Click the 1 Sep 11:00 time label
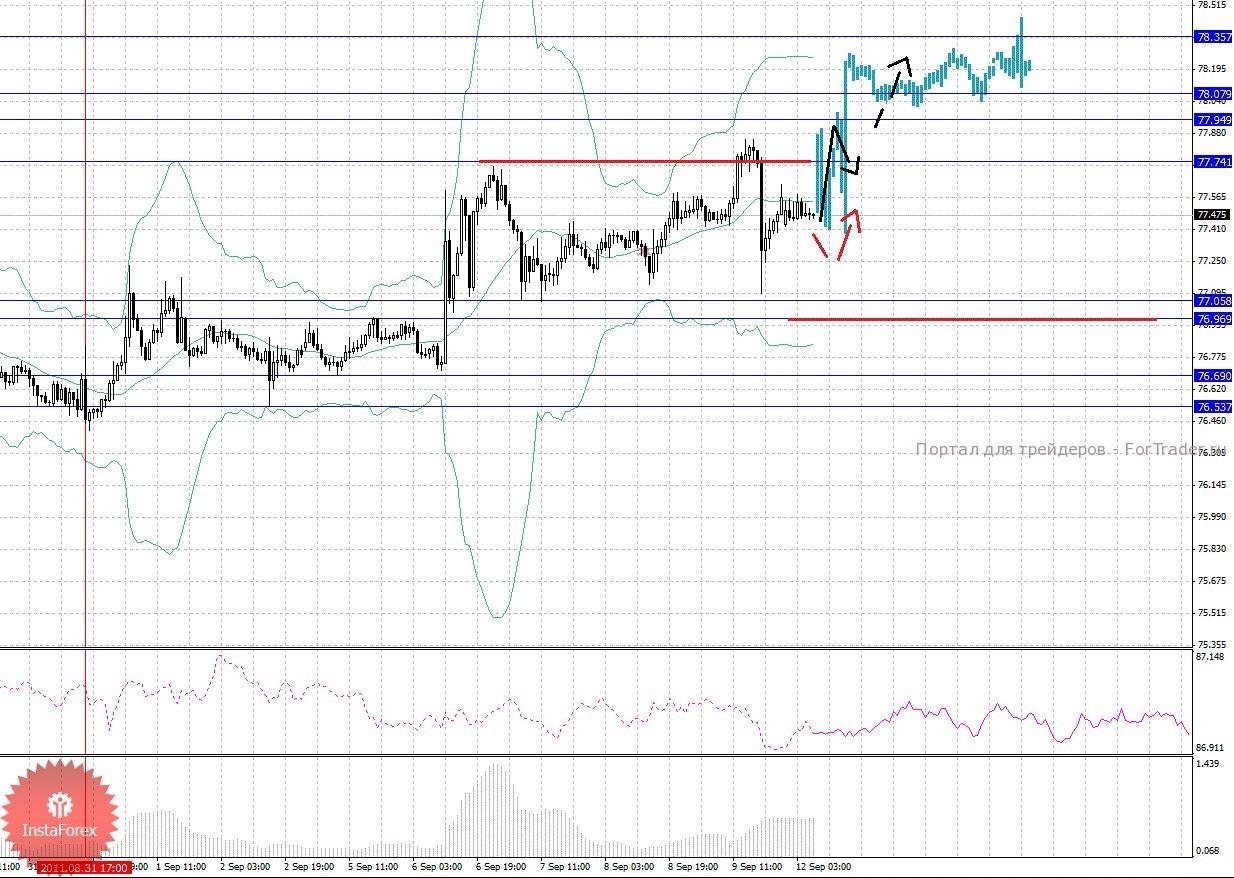1234x878 pixels. click(181, 868)
